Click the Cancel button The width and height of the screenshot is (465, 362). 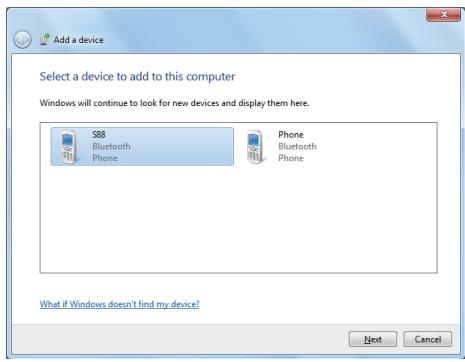(428, 339)
